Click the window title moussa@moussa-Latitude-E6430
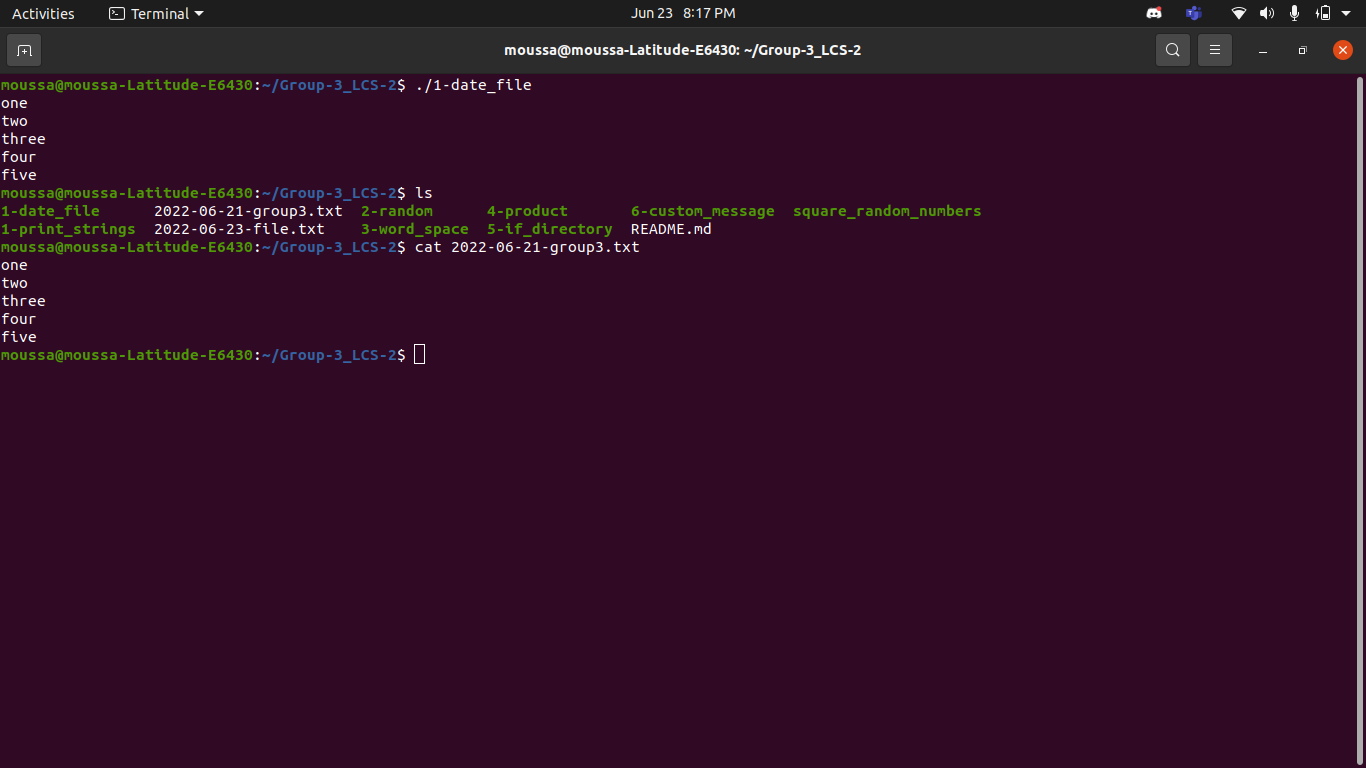The height and width of the screenshot is (768, 1366). coord(683,49)
